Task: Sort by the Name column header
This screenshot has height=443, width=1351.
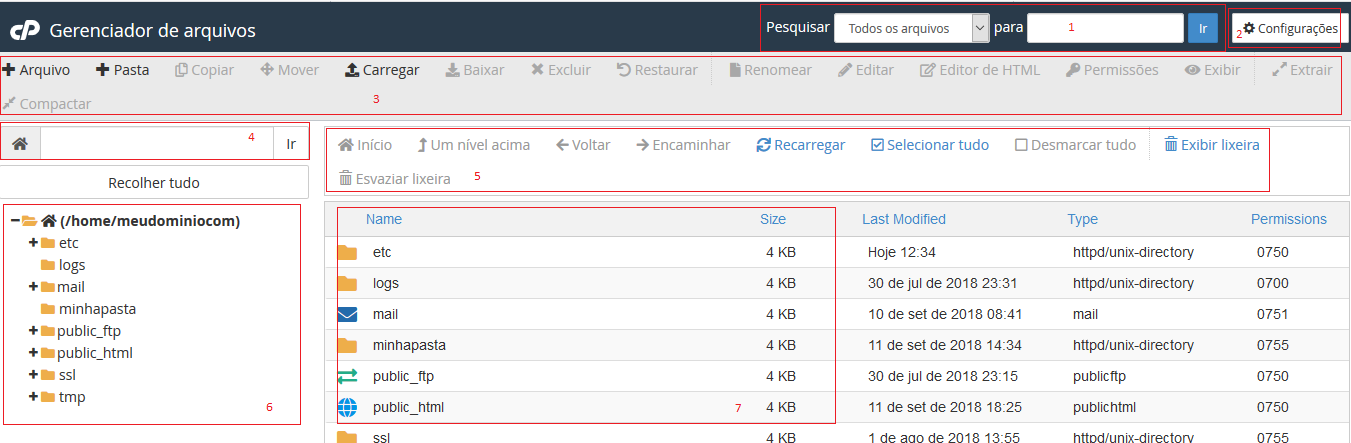Action: [383, 219]
